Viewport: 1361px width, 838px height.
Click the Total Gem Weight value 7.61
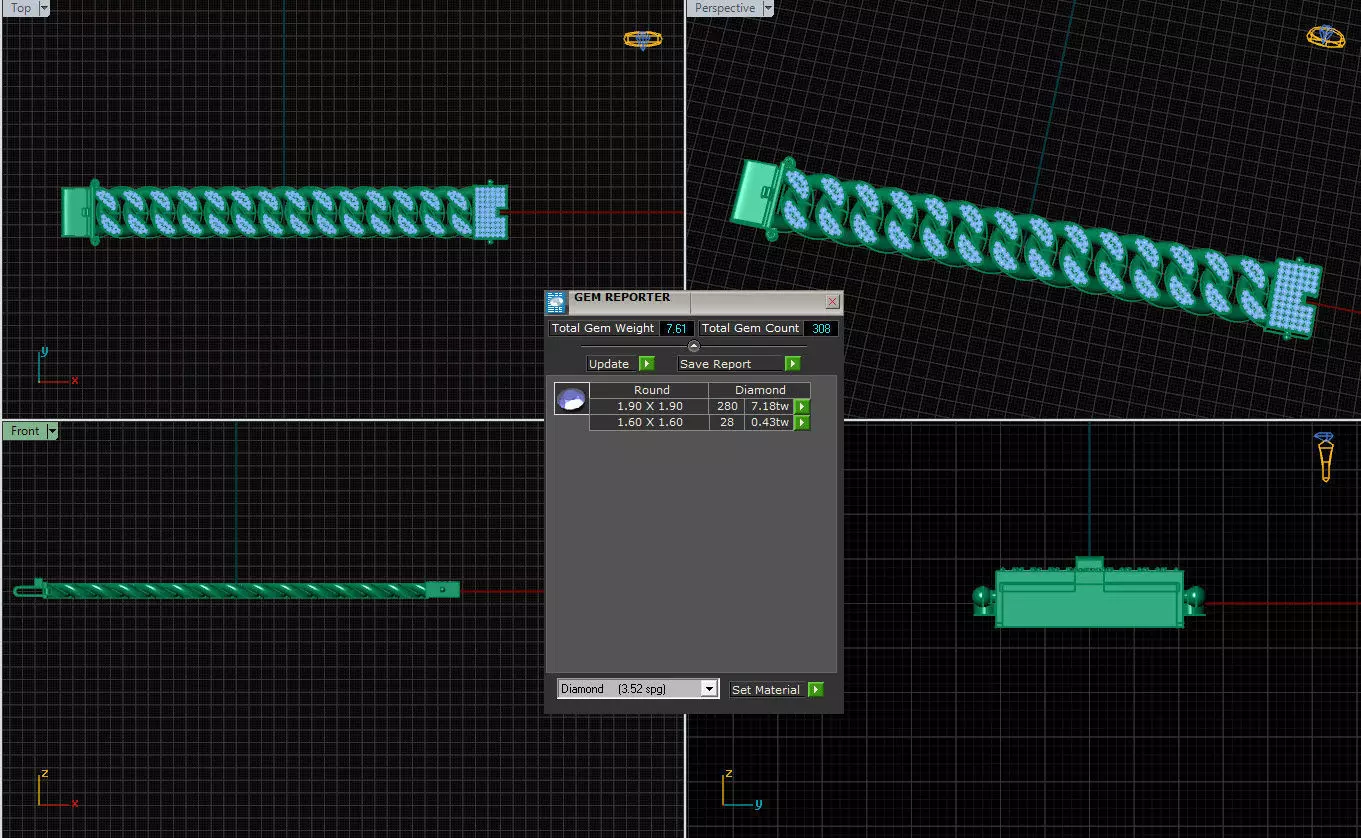click(676, 328)
